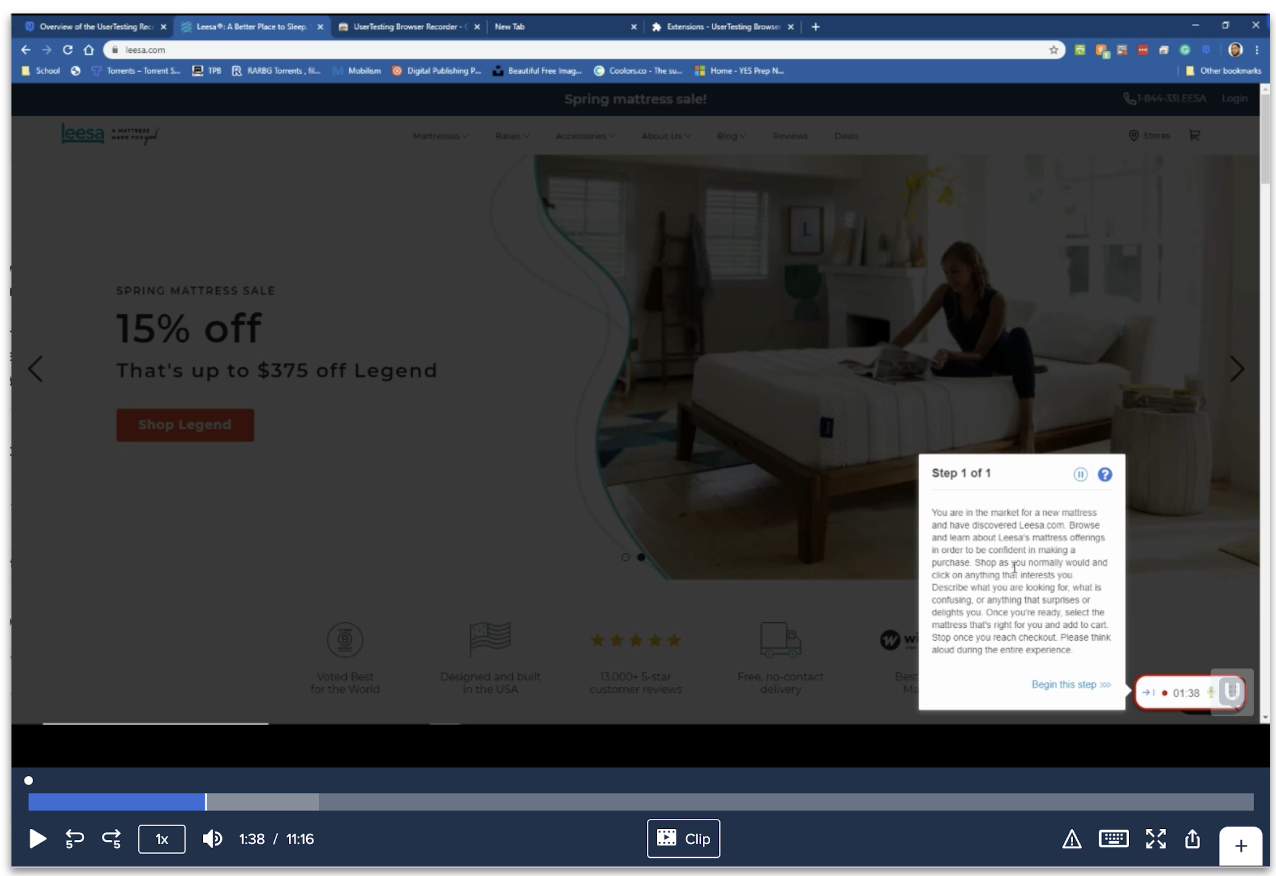
Task: Expand the Blog menu
Action: click(x=730, y=136)
